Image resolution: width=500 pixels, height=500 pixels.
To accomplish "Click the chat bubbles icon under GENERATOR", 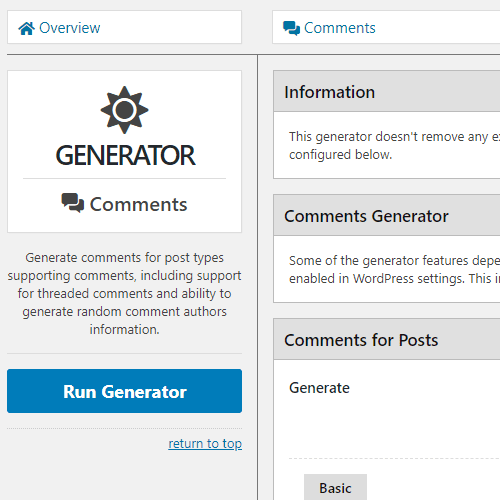I will (73, 203).
